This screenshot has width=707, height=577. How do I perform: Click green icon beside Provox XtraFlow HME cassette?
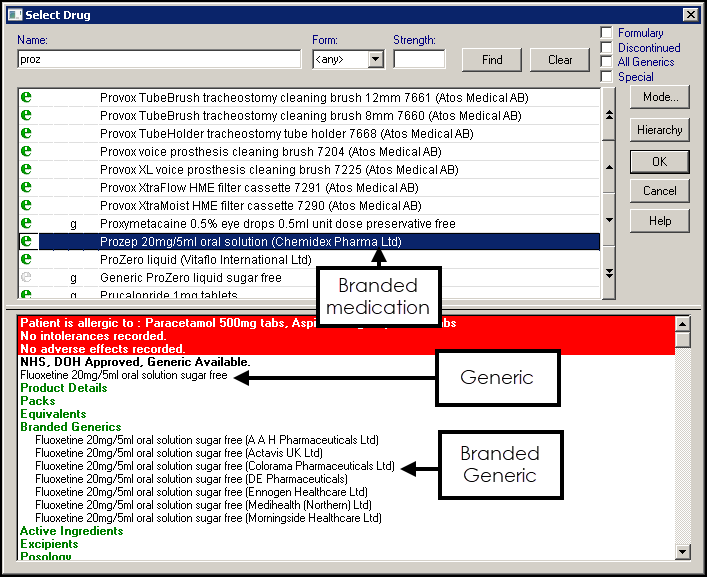[26, 187]
